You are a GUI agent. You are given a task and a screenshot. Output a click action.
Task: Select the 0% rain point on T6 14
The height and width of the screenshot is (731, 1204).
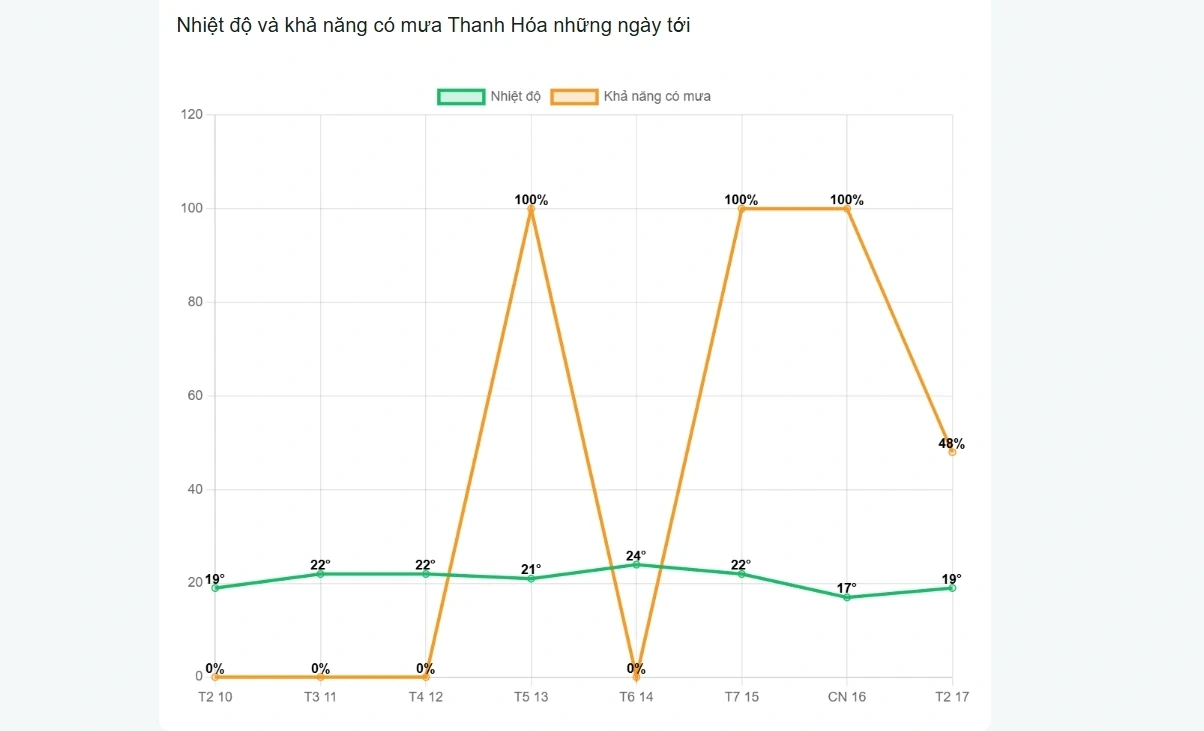[636, 677]
